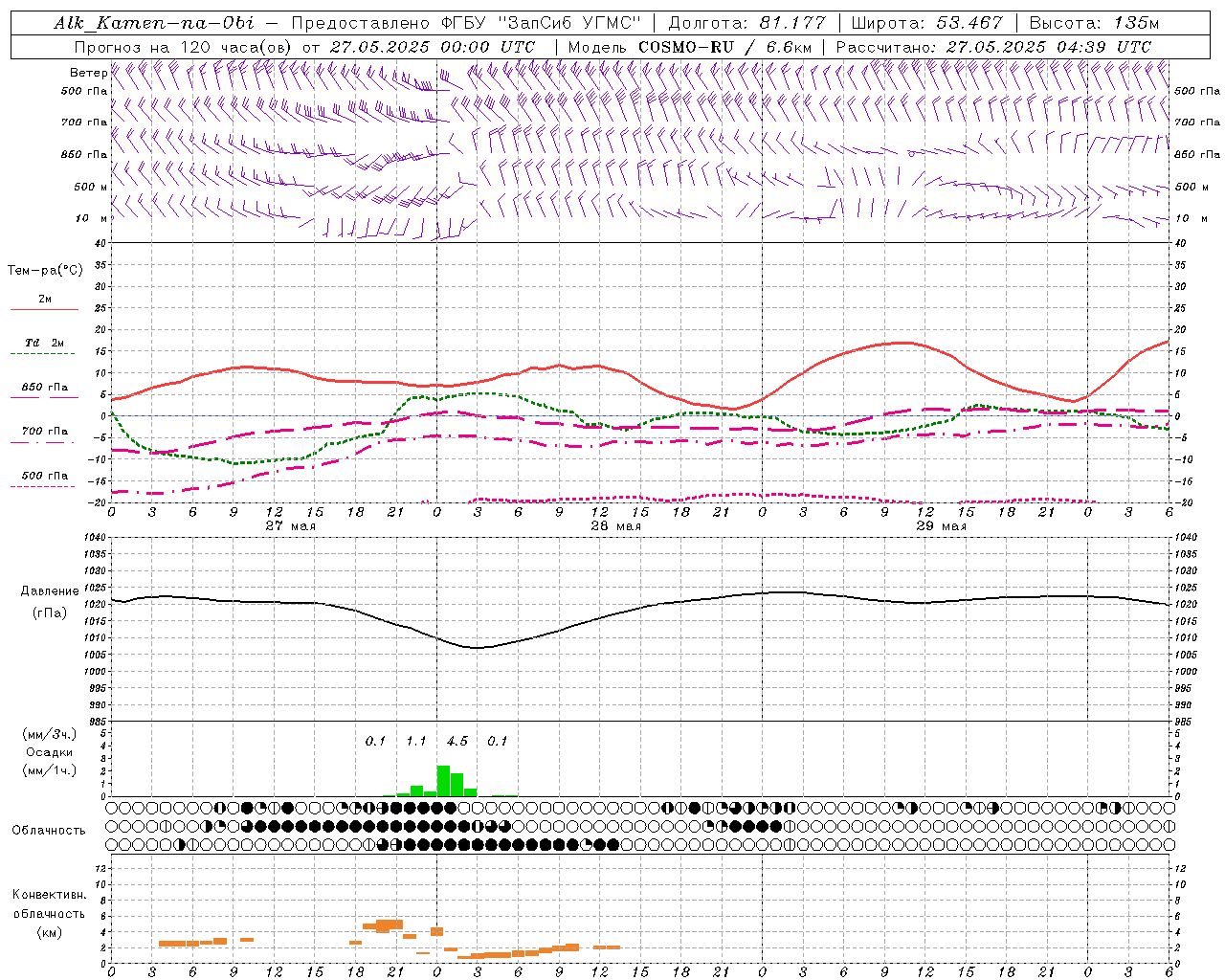Click the Конвективн. облачность panel label

(49, 904)
